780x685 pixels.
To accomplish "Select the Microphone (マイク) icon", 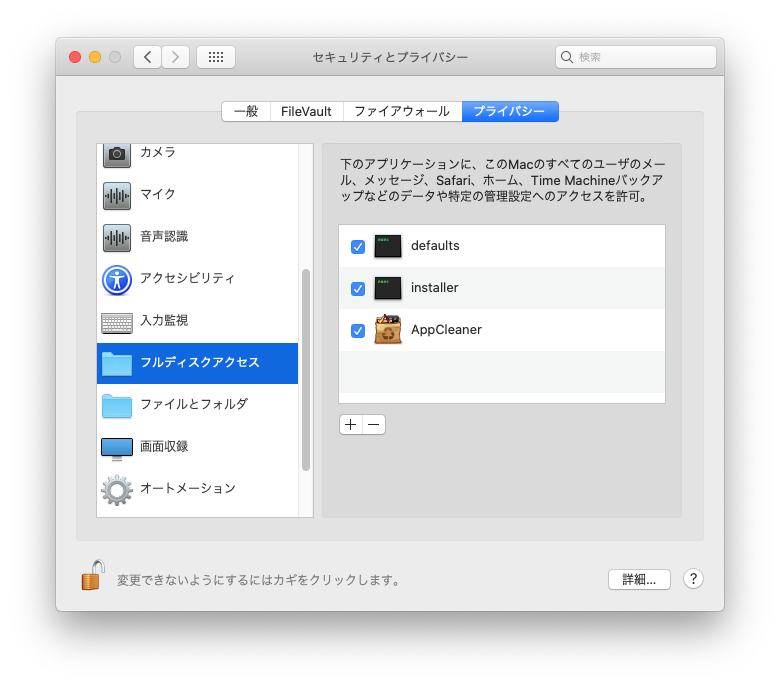I will [x=117, y=195].
